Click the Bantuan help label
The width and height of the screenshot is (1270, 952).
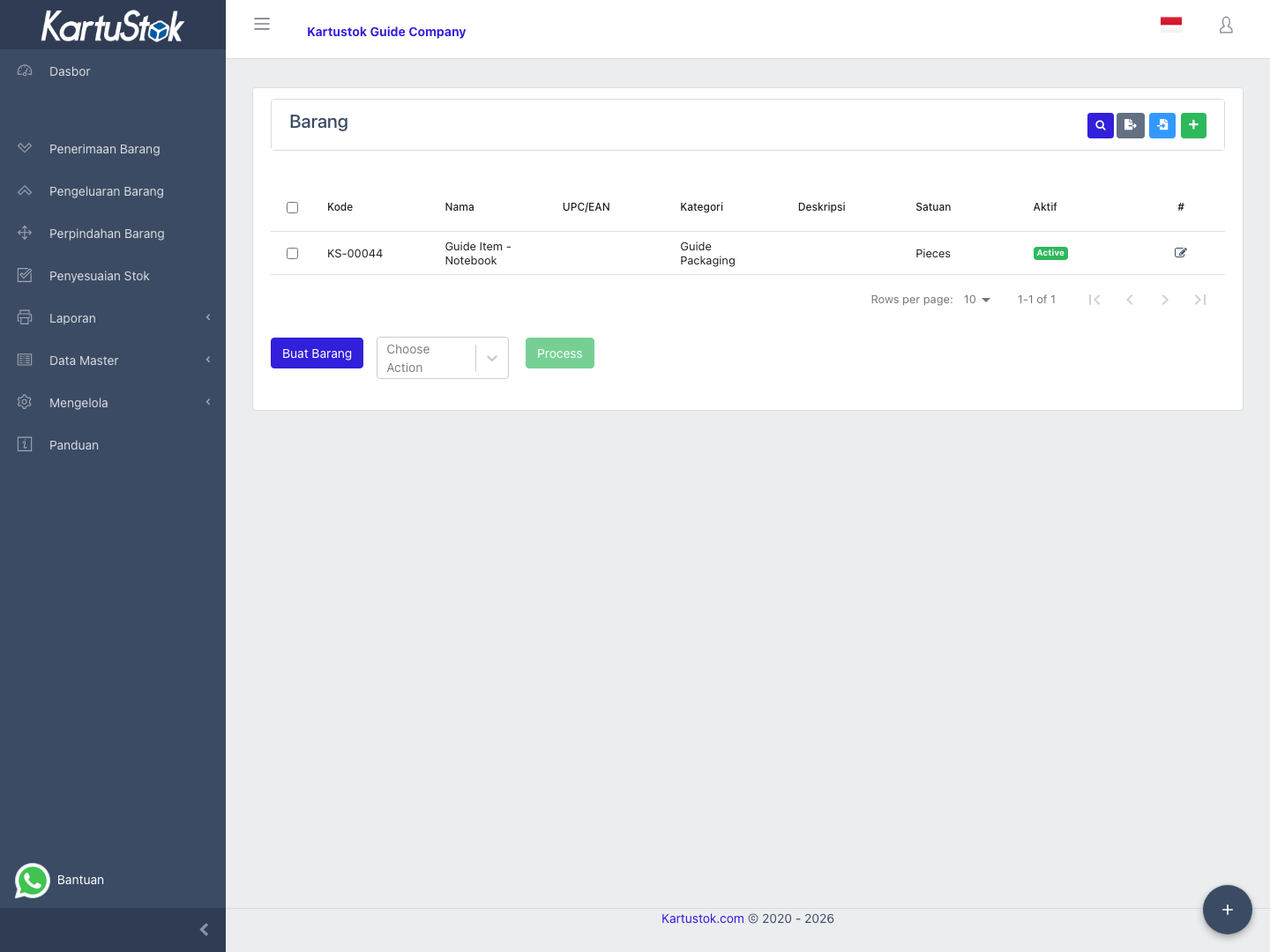coord(80,880)
